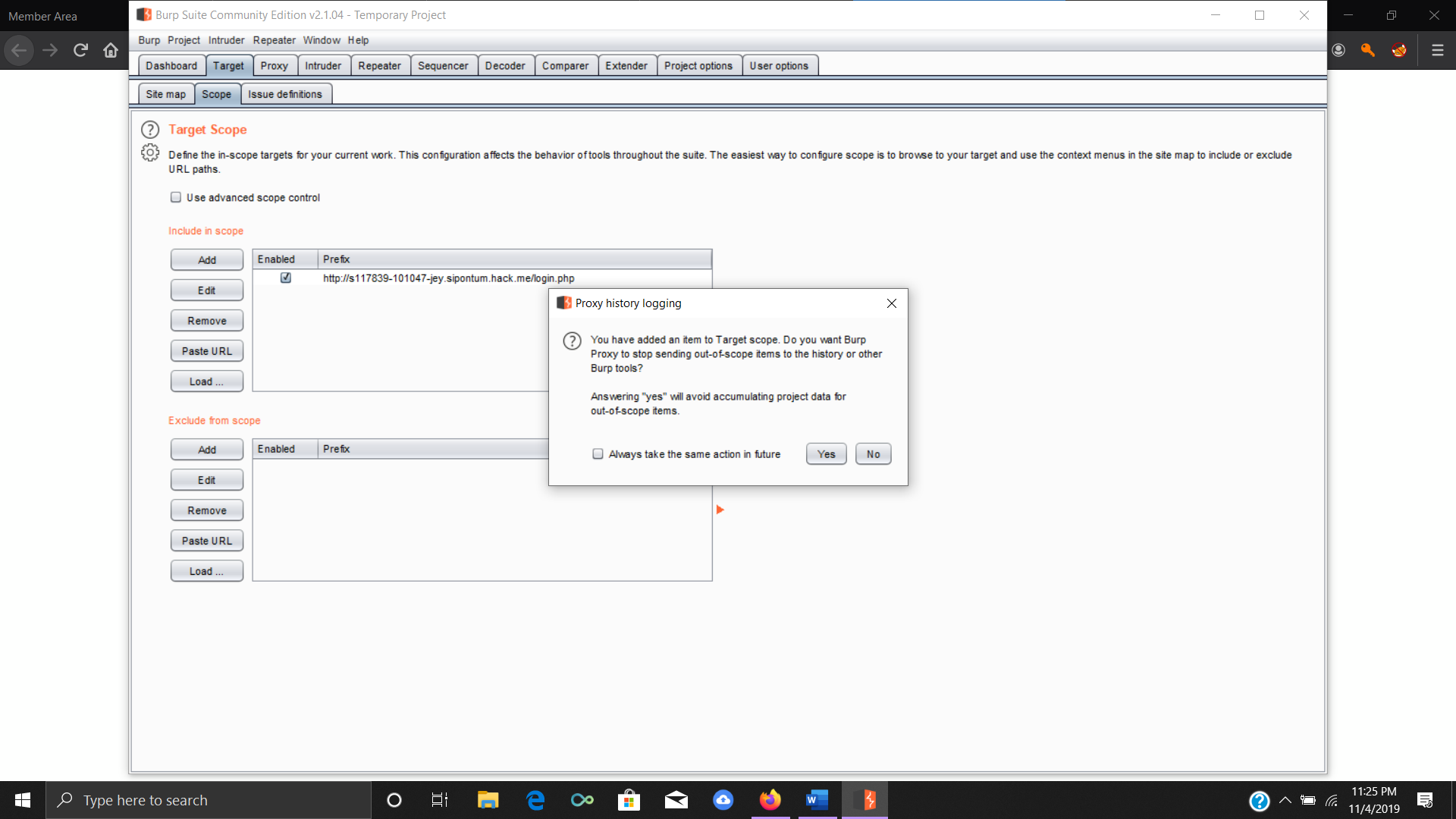The image size is (1456, 819).
Task: Open the Burp menu
Action: [149, 40]
